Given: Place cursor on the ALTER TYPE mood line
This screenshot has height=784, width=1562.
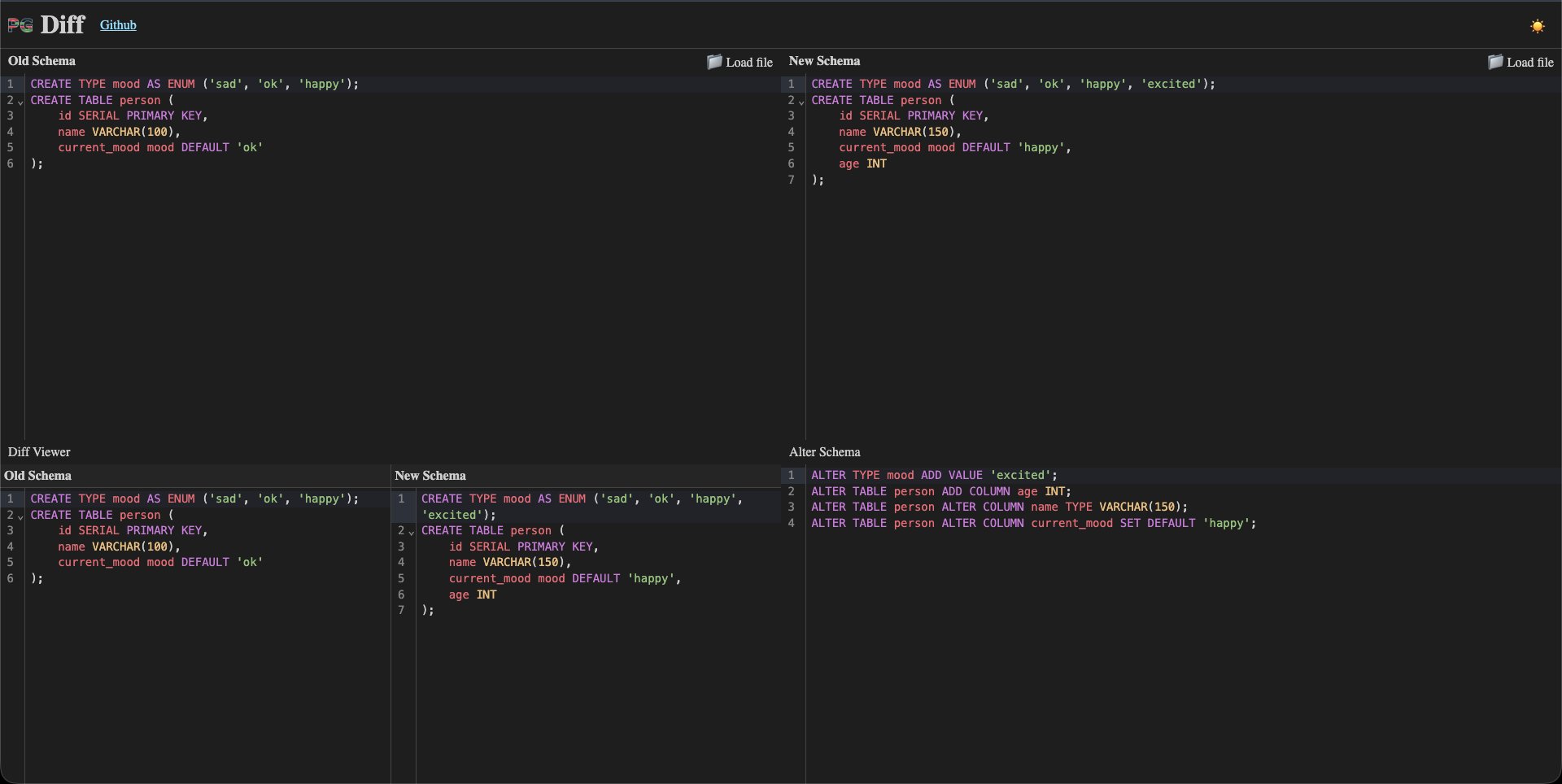Looking at the screenshot, I should pyautogui.click(x=934, y=475).
